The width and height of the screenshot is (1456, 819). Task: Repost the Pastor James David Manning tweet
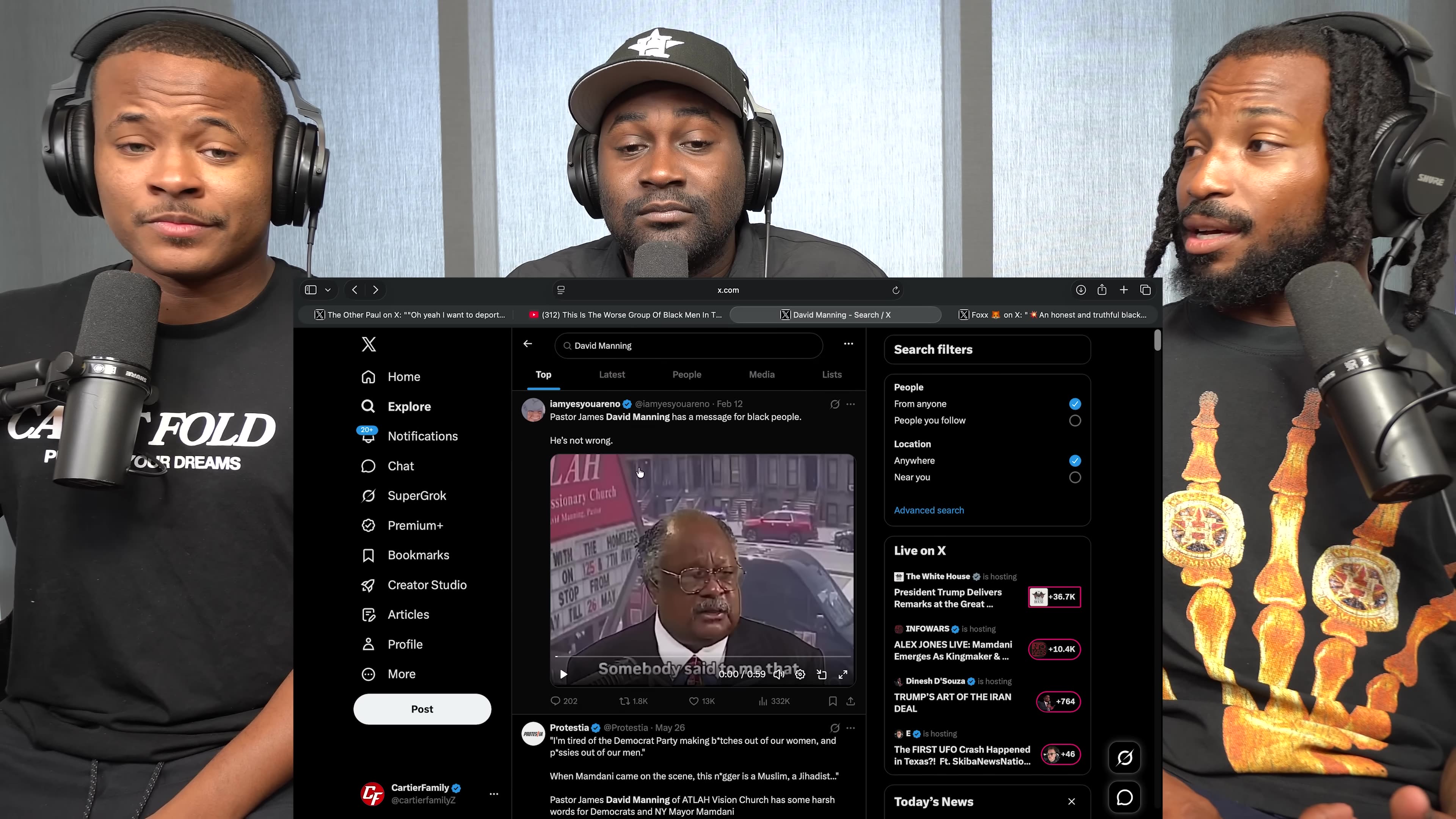pos(633,701)
